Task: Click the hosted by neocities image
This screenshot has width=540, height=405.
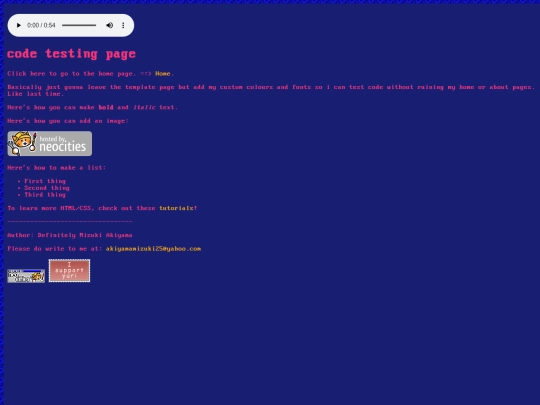Action: tap(50, 143)
